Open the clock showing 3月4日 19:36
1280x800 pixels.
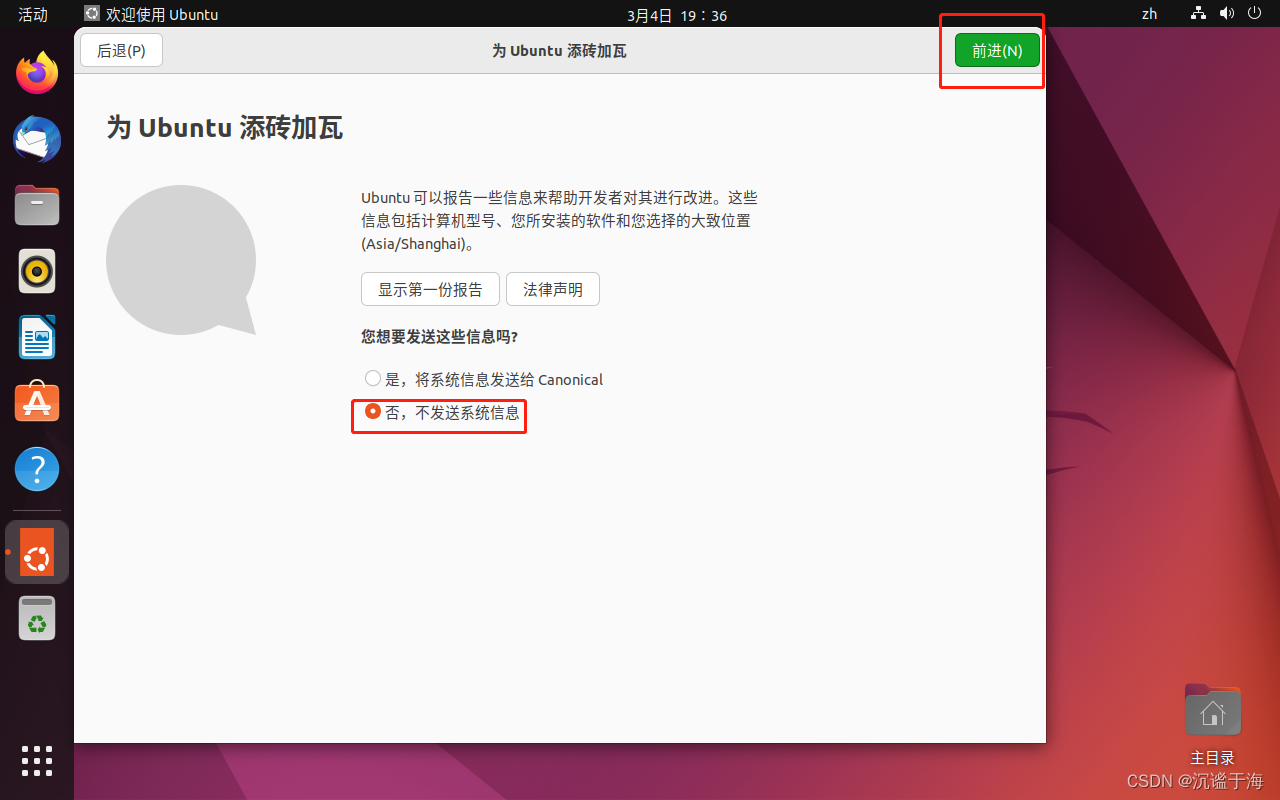677,15
